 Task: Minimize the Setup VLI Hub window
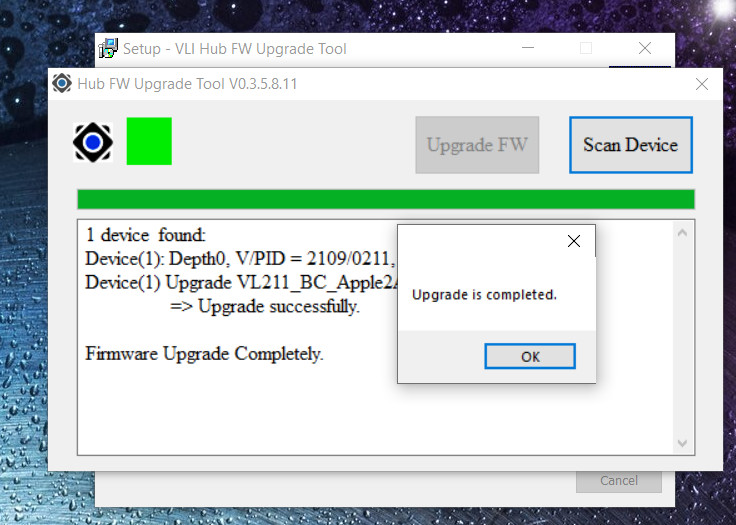[528, 48]
